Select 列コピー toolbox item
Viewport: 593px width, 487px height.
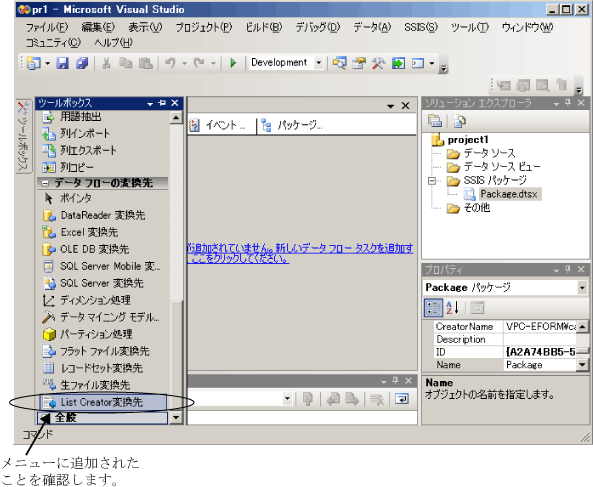click(103, 167)
